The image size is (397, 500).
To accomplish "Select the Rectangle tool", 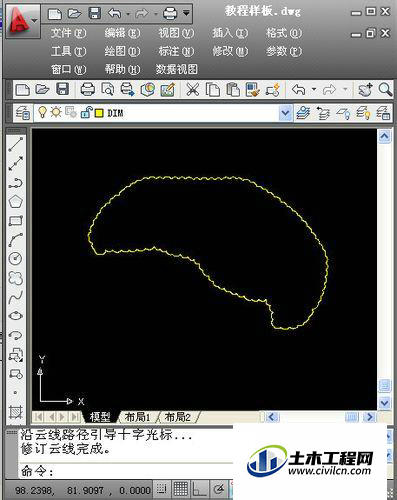I will [16, 221].
